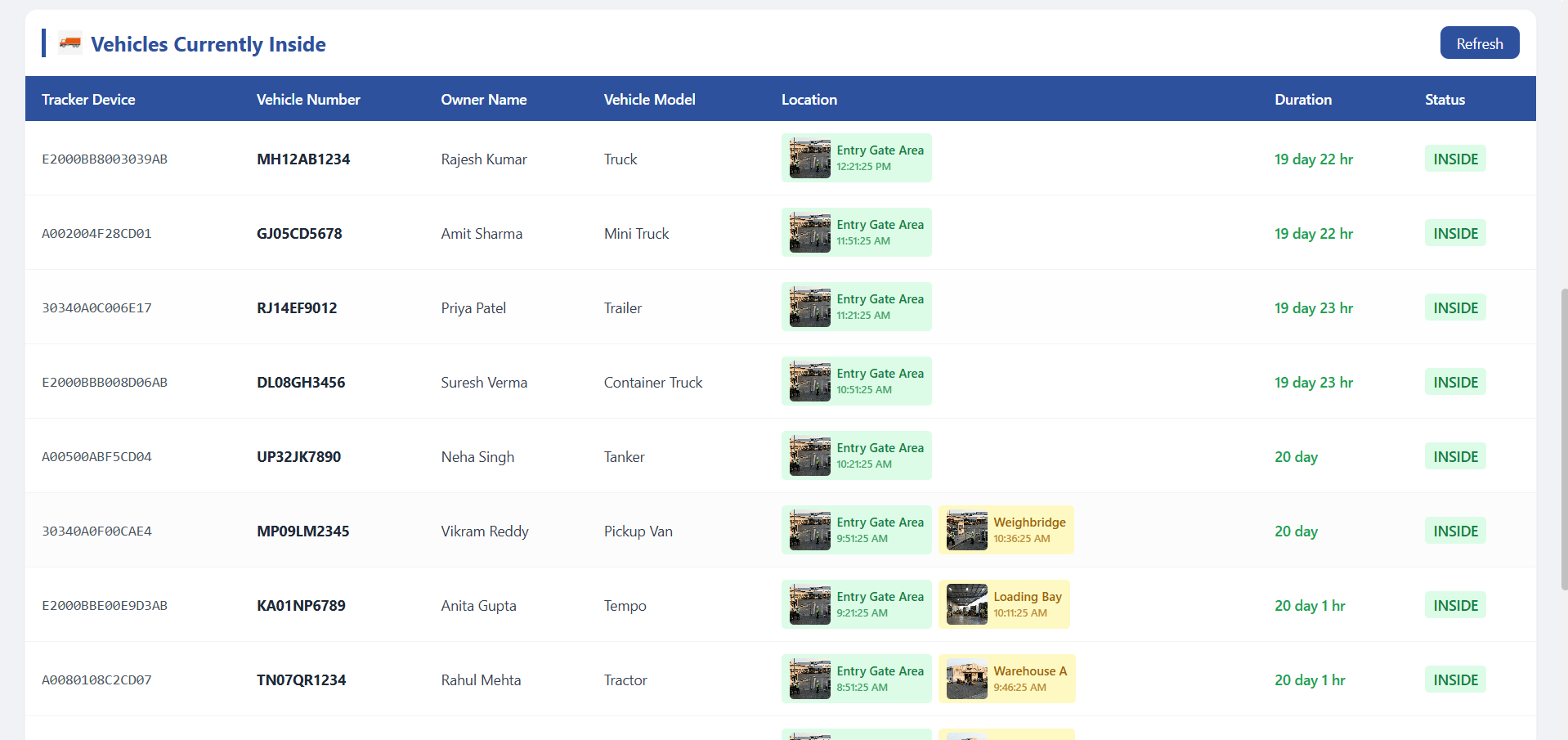Toggle the INSIDE status badge for MP09LM2345
Image resolution: width=1568 pixels, height=740 pixels.
(1454, 530)
